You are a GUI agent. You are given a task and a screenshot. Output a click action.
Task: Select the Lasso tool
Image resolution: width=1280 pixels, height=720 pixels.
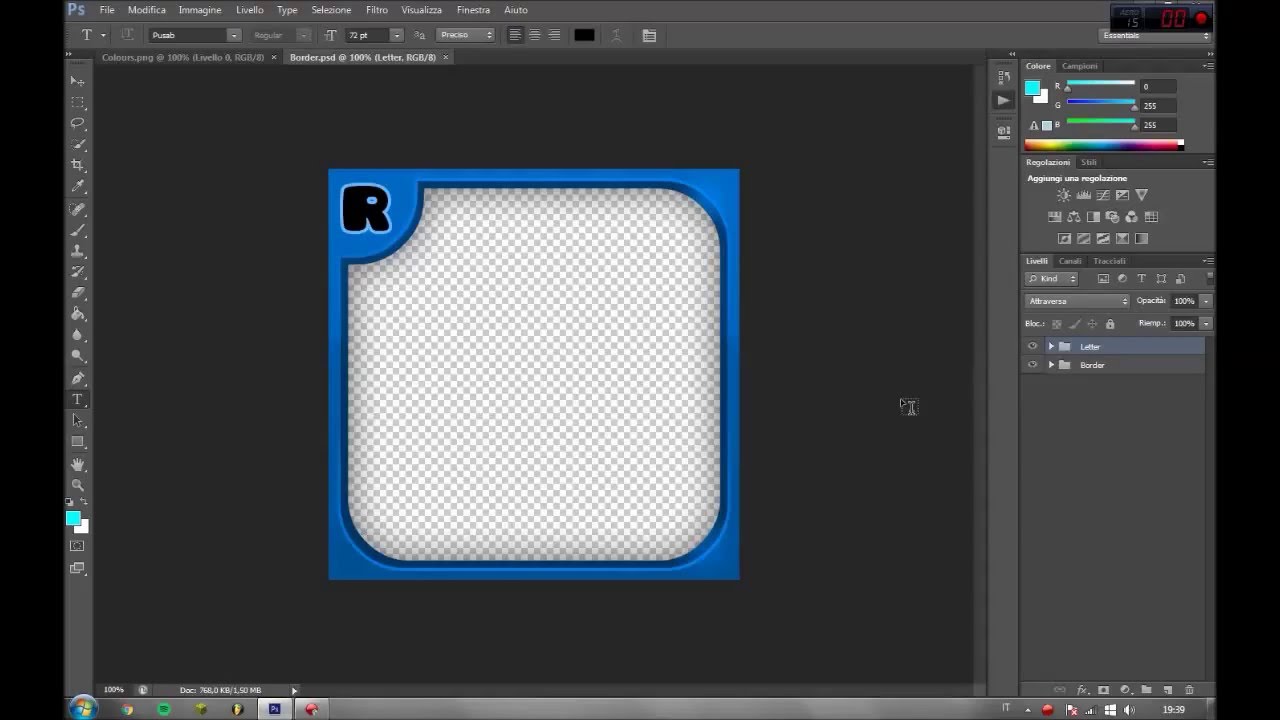click(77, 123)
